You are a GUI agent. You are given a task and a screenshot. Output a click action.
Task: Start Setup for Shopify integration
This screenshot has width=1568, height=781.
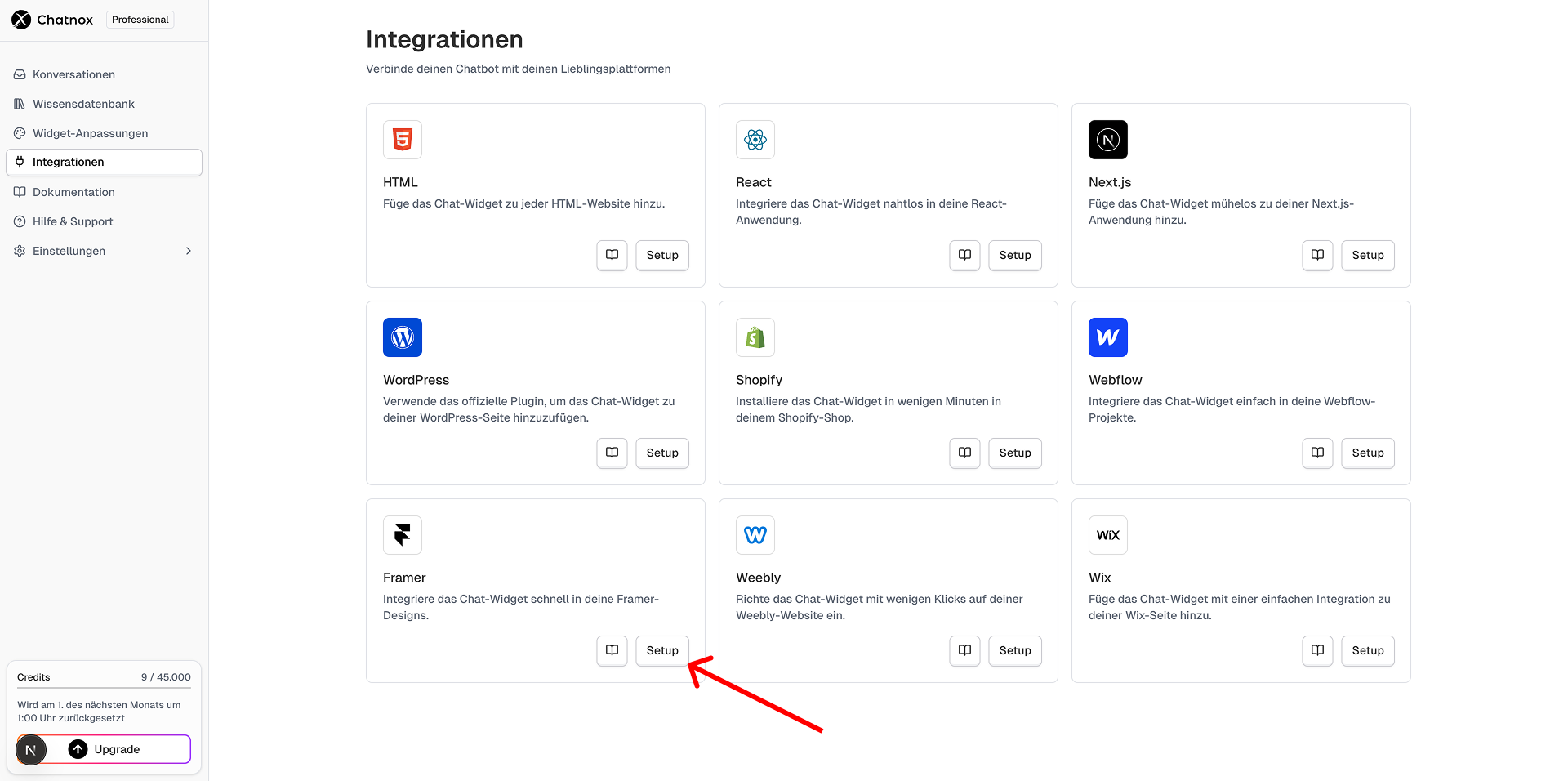pyautogui.click(x=1015, y=453)
